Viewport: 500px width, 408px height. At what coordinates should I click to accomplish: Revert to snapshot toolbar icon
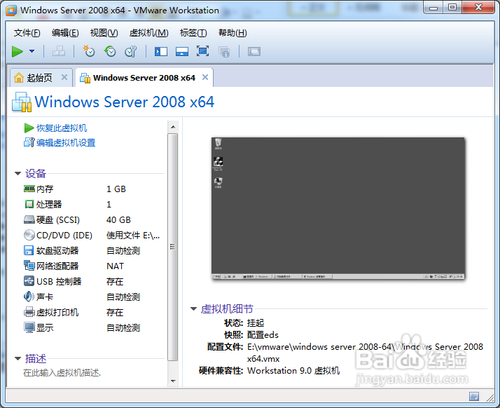[x=110, y=51]
